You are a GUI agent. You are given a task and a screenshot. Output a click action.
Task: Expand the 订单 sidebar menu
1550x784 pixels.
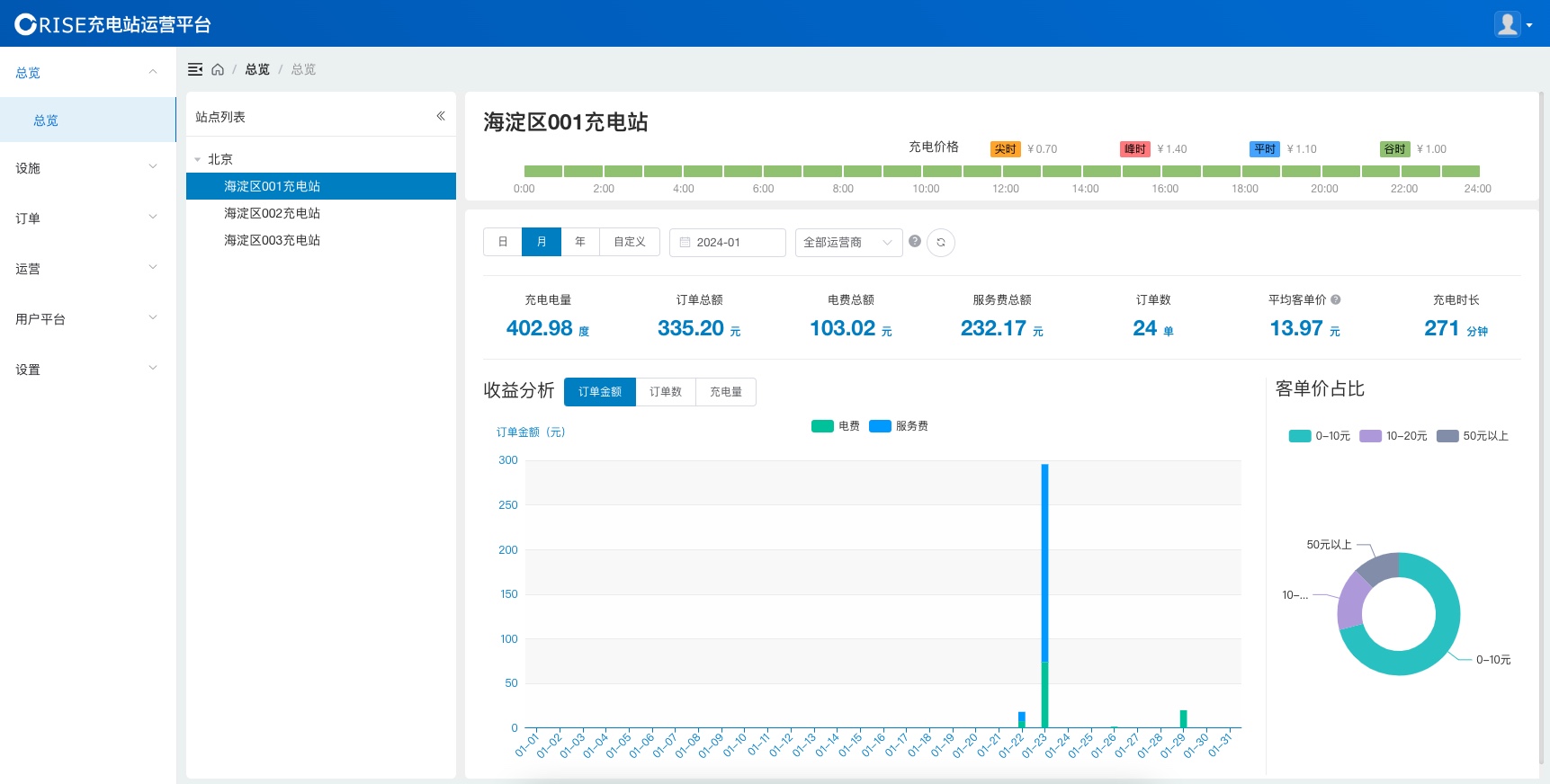point(88,218)
